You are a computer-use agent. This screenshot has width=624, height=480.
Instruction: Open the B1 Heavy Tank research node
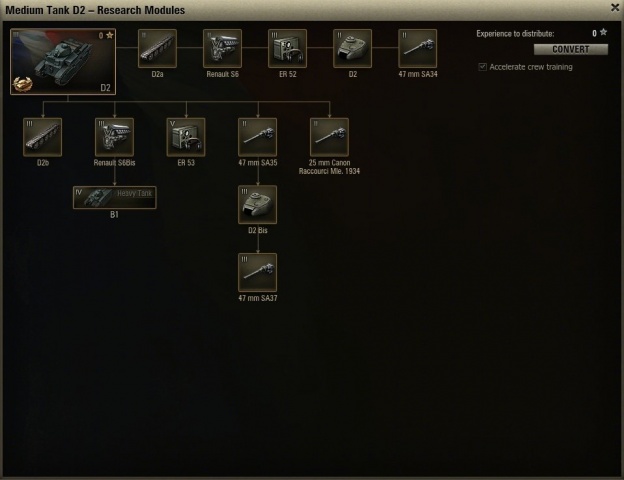pyautogui.click(x=115, y=197)
